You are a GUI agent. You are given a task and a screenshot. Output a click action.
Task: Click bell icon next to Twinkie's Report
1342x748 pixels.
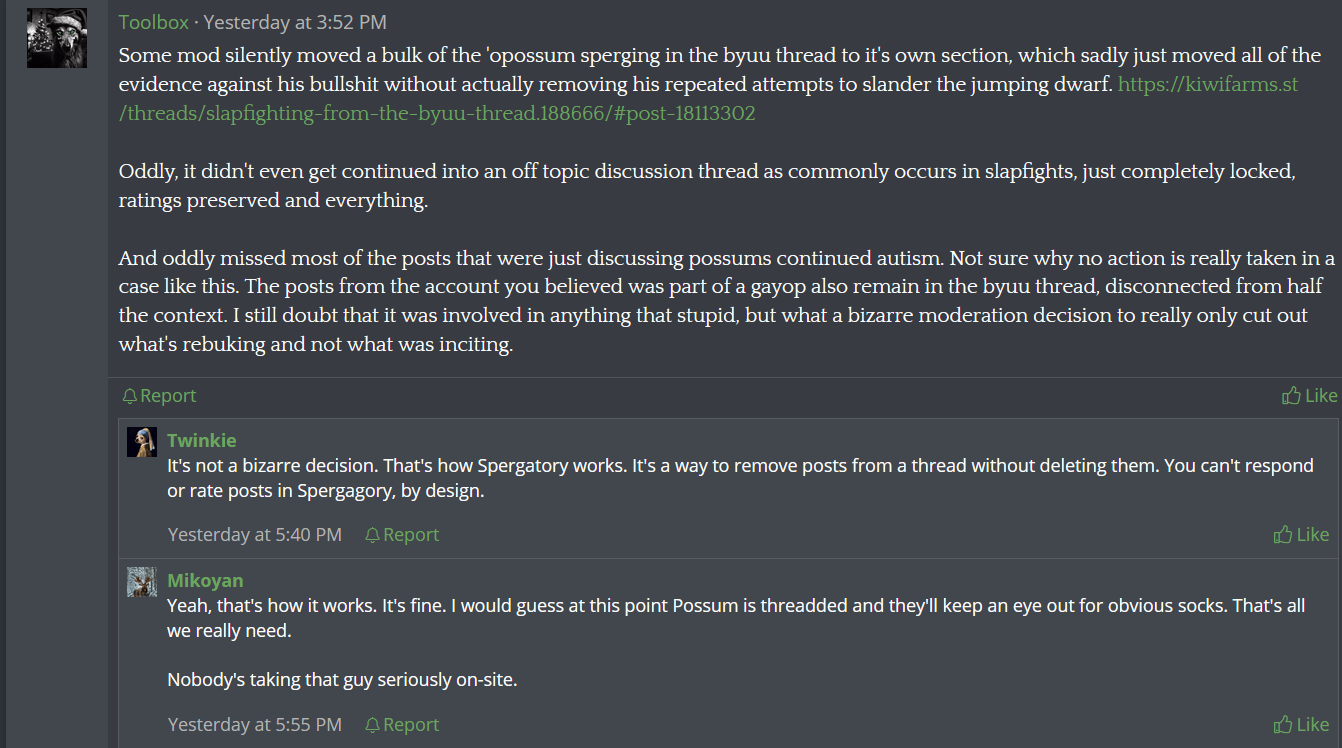(x=373, y=535)
